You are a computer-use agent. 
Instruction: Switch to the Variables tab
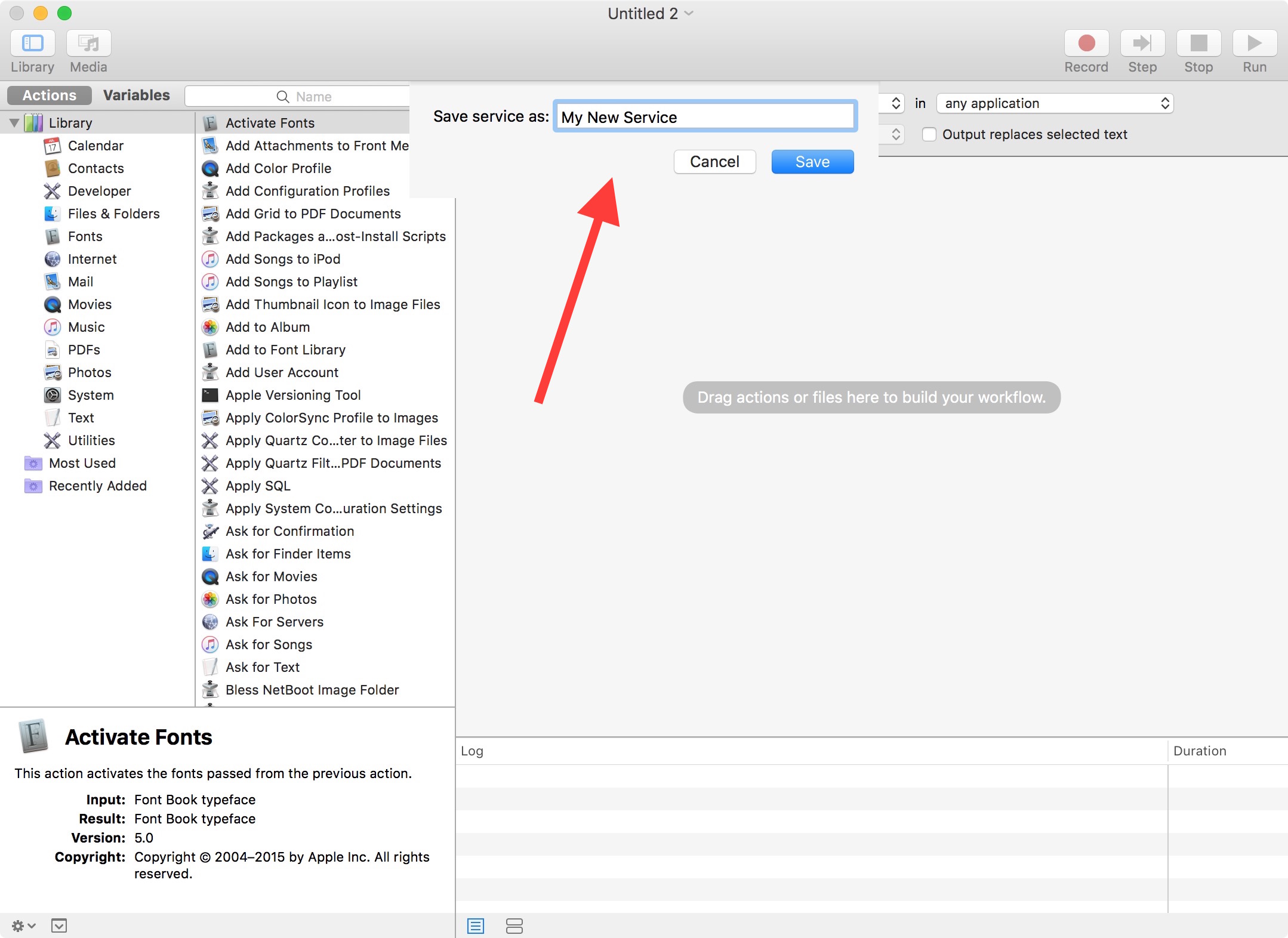pos(136,95)
